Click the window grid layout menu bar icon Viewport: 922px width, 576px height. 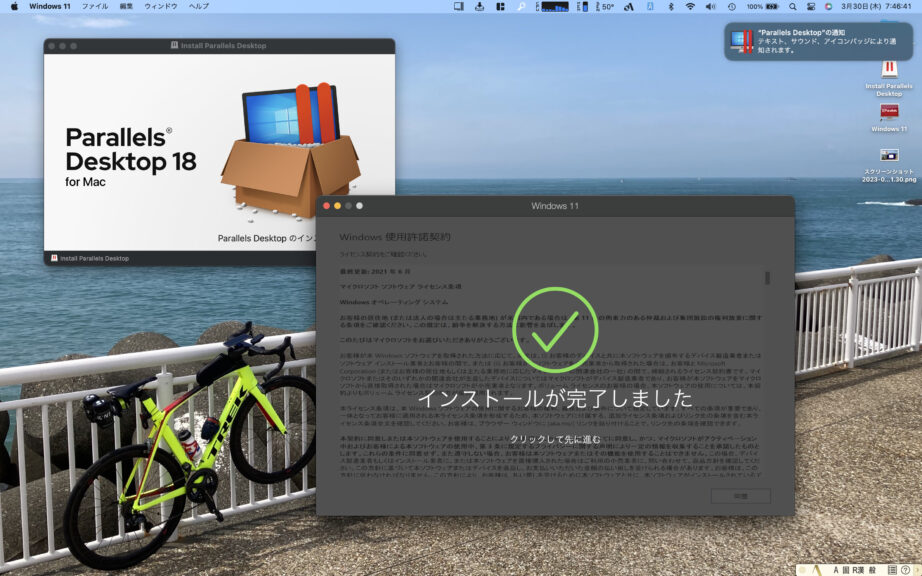[500, 6]
